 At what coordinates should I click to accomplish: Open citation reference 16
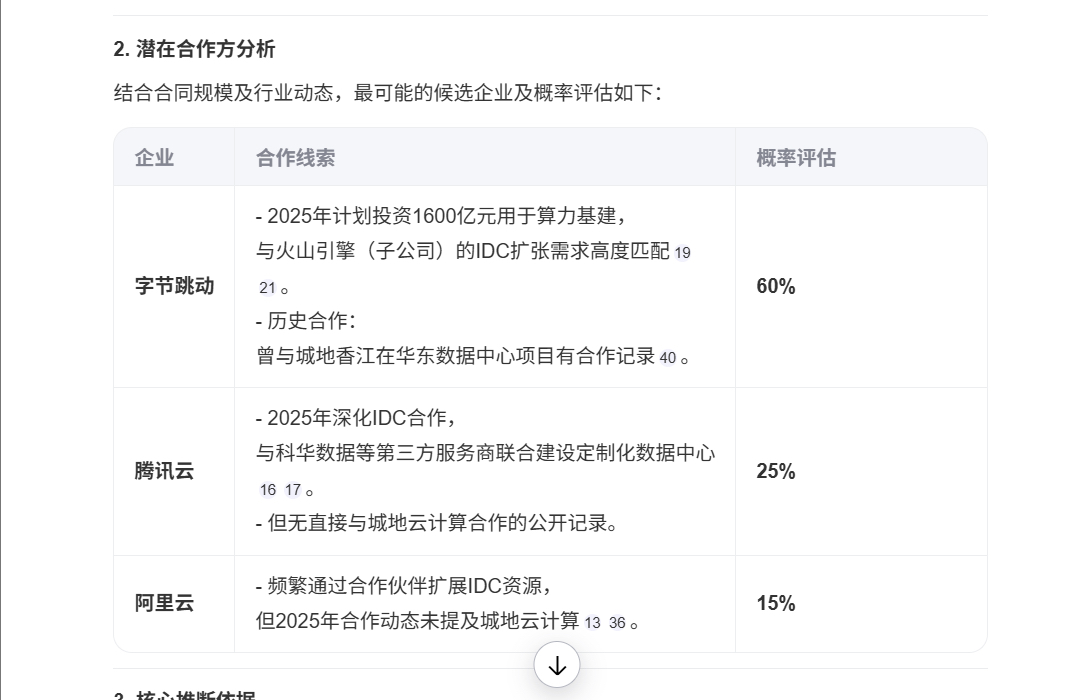click(x=268, y=490)
